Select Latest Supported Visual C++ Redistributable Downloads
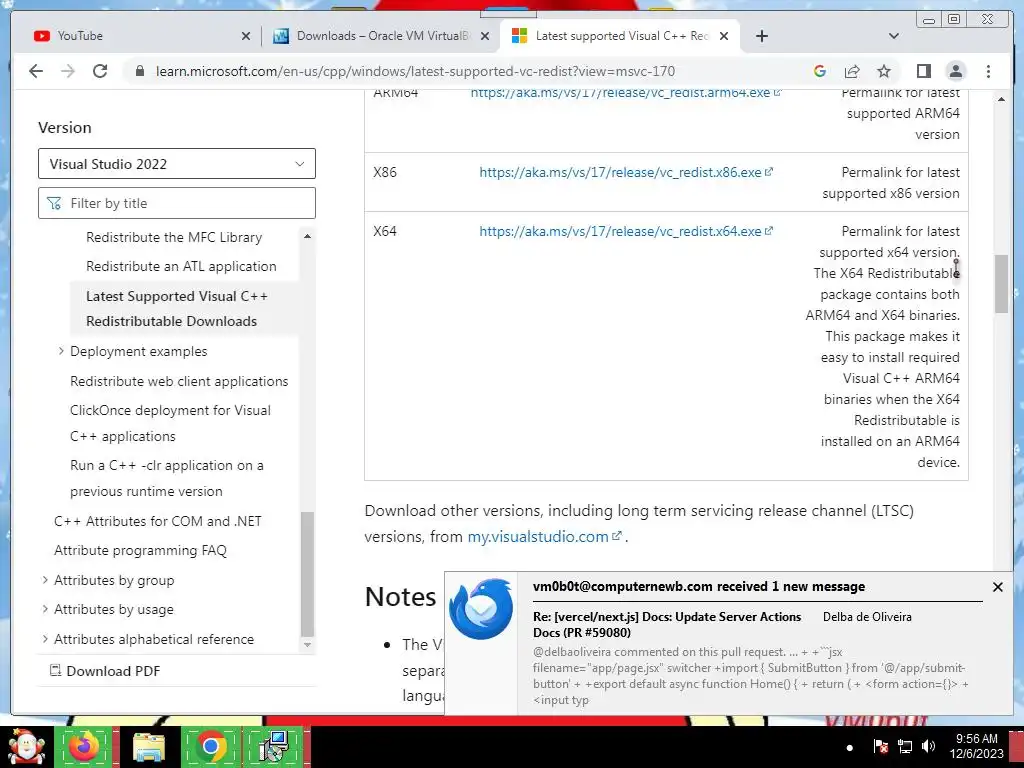The width and height of the screenshot is (1024, 768). [177, 308]
